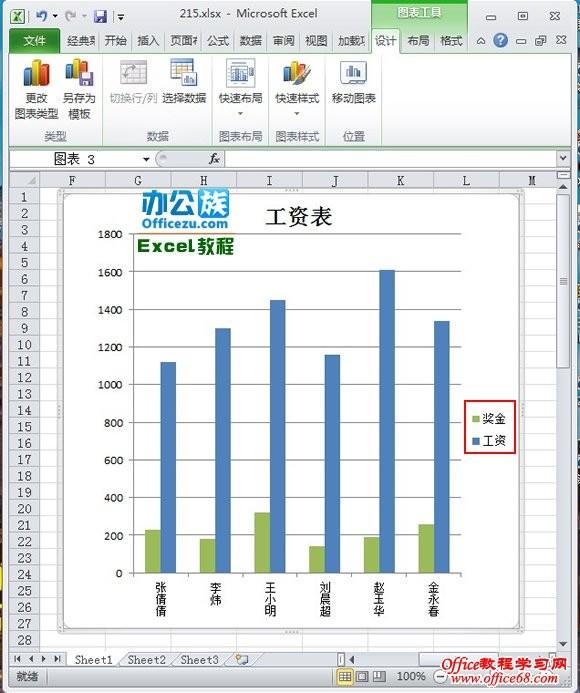Viewport: 580px width, 693px height.
Task: Click the Move Chart (移动图表) icon
Action: tap(354, 82)
